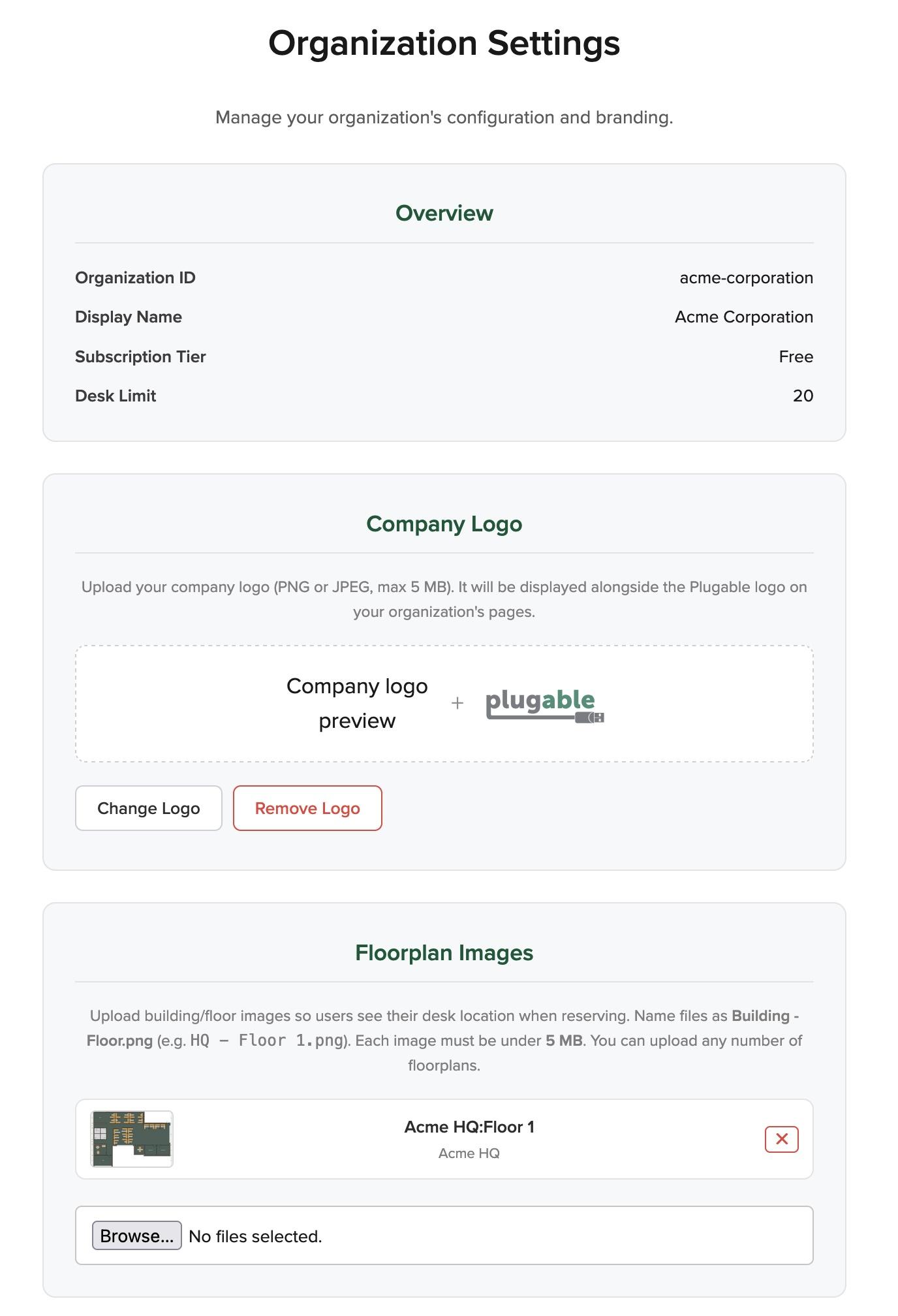This screenshot has width=898, height=1316.
Task: Browse for a floorplan file to upload
Action: [x=136, y=1236]
